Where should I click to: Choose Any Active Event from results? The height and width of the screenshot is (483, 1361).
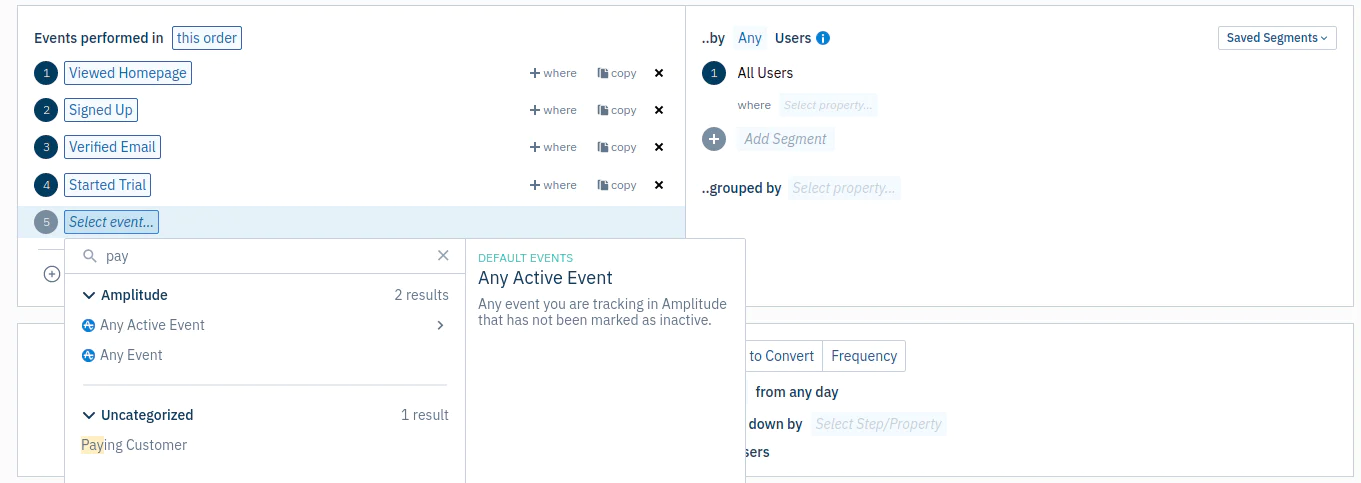pos(152,325)
